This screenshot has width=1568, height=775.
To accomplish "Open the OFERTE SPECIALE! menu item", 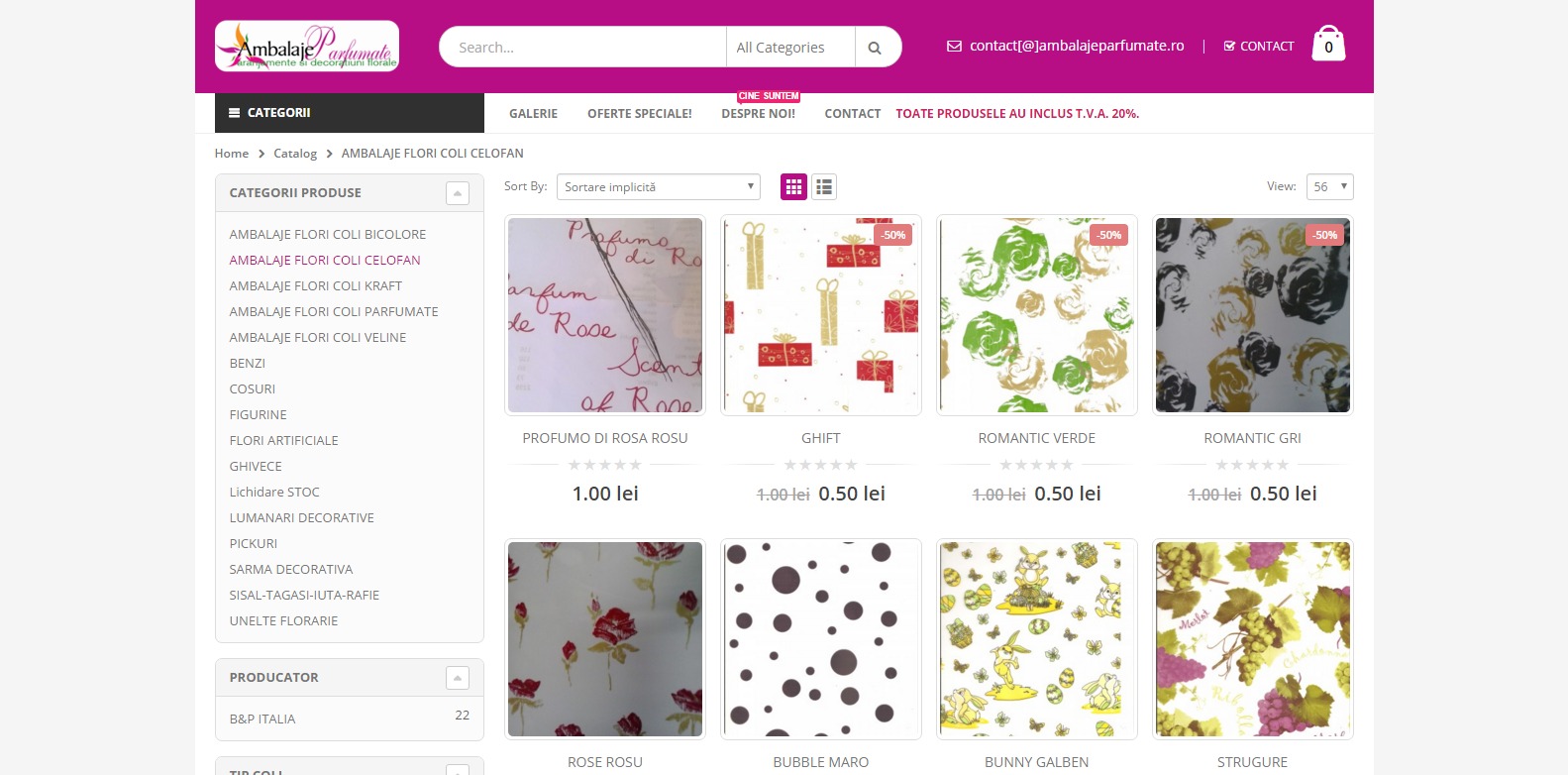I will 640,114.
